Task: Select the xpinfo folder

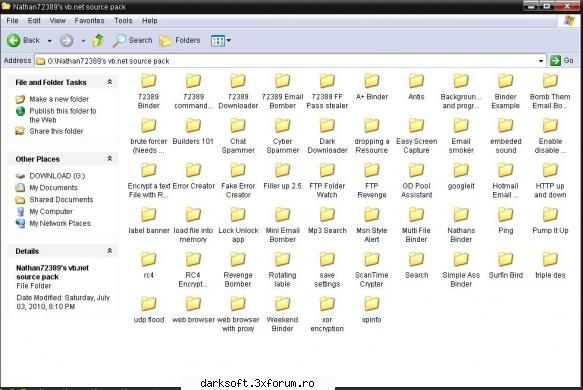Action: tap(372, 310)
